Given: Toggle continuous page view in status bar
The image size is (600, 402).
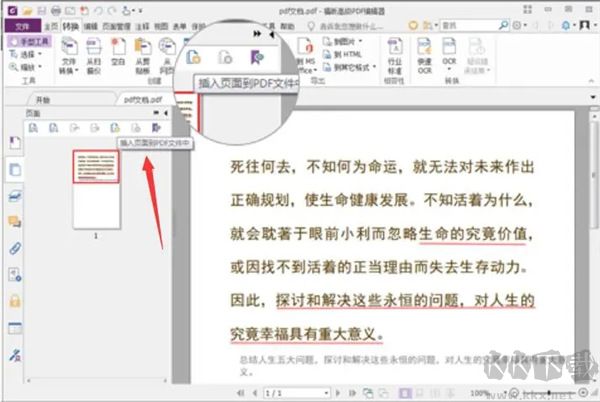Looking at the screenshot, I should point(420,393).
